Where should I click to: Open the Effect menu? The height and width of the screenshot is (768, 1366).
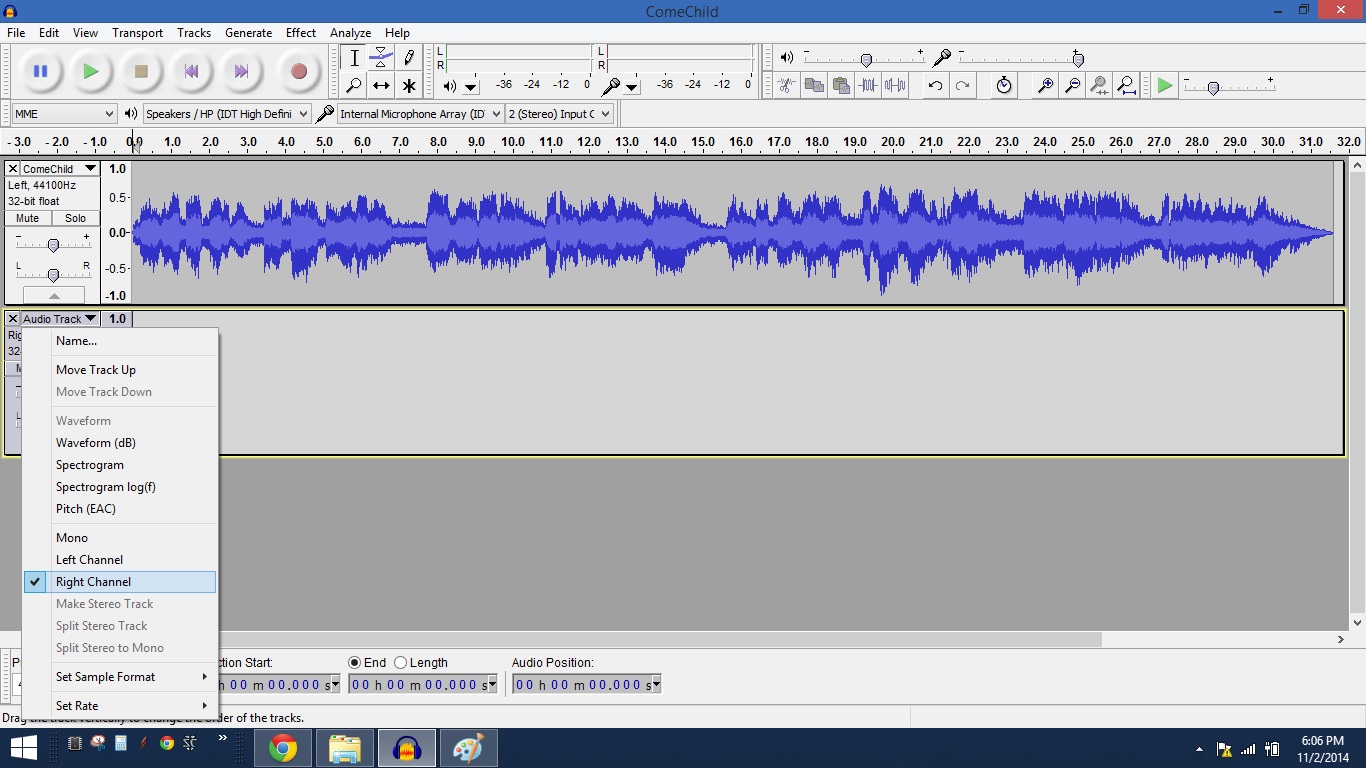301,33
